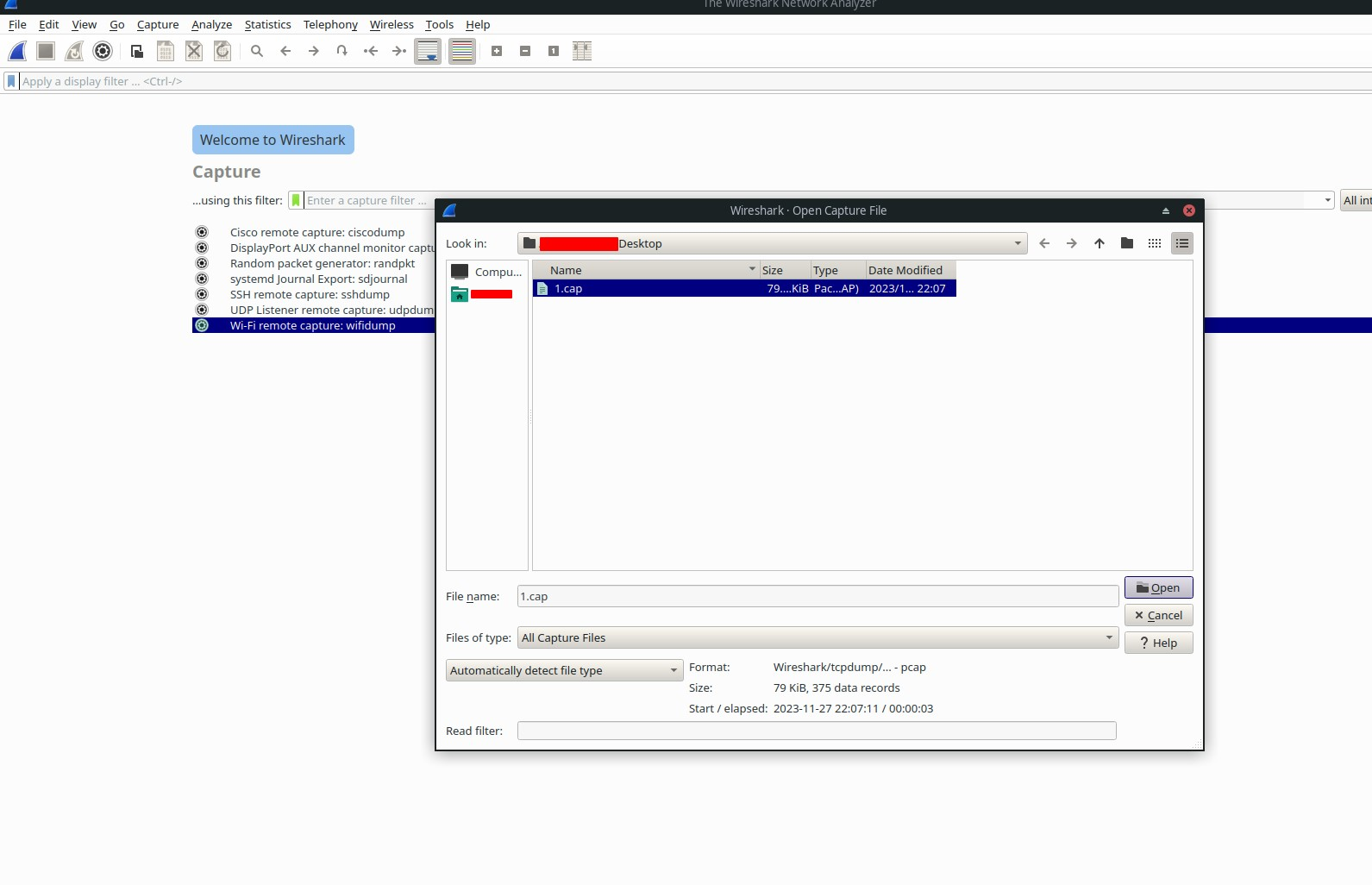
Task: Click the Create New Folder icon
Action: [1126, 243]
